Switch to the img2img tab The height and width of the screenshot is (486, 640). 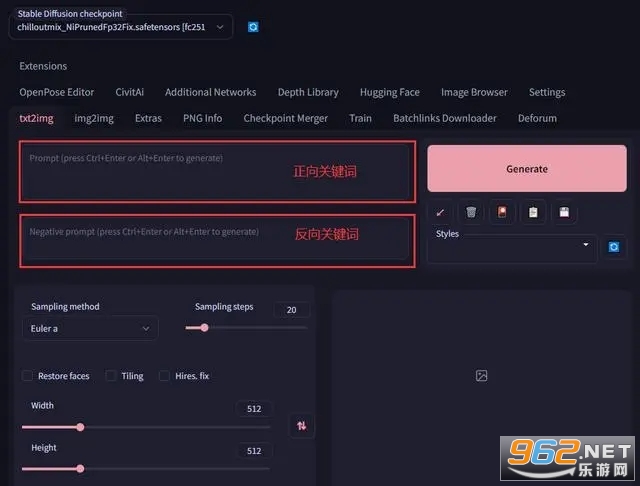pos(94,118)
